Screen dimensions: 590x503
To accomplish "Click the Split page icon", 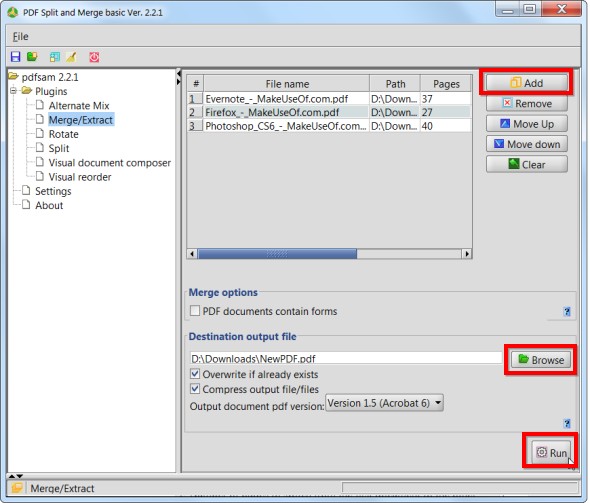I will click(x=40, y=147).
